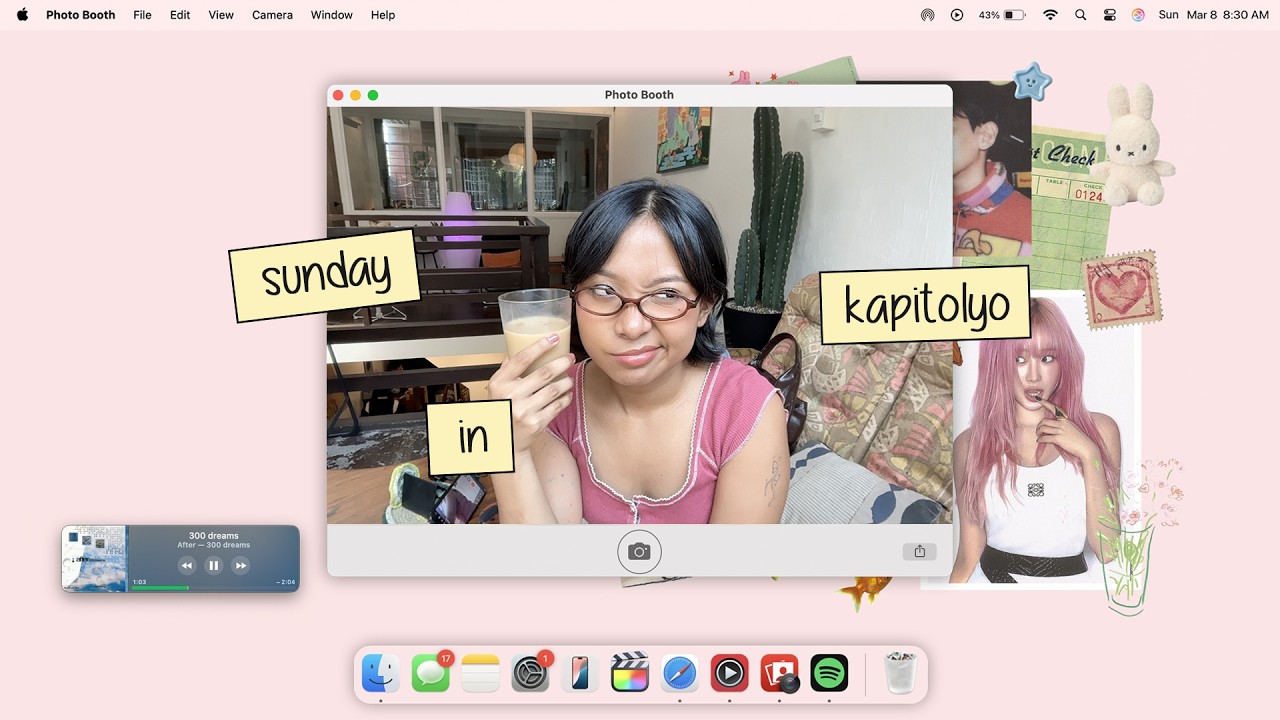Open Apple menu
1280x720 pixels.
22,15
